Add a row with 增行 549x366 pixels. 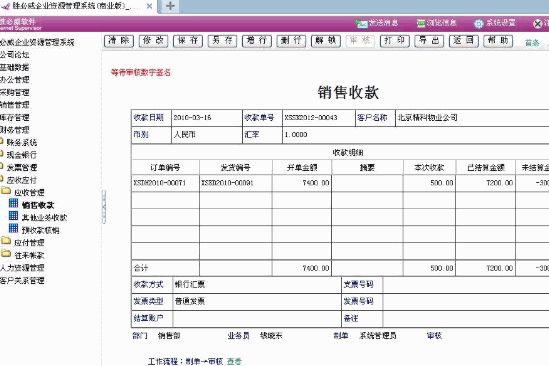[x=257, y=41]
